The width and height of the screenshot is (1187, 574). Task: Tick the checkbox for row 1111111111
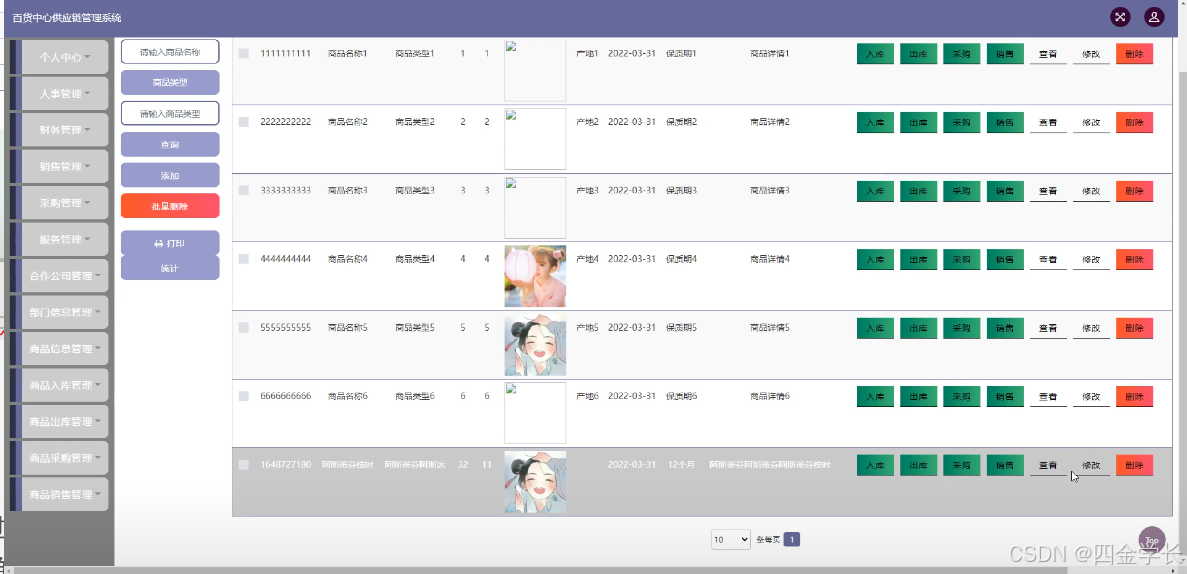pyautogui.click(x=244, y=54)
